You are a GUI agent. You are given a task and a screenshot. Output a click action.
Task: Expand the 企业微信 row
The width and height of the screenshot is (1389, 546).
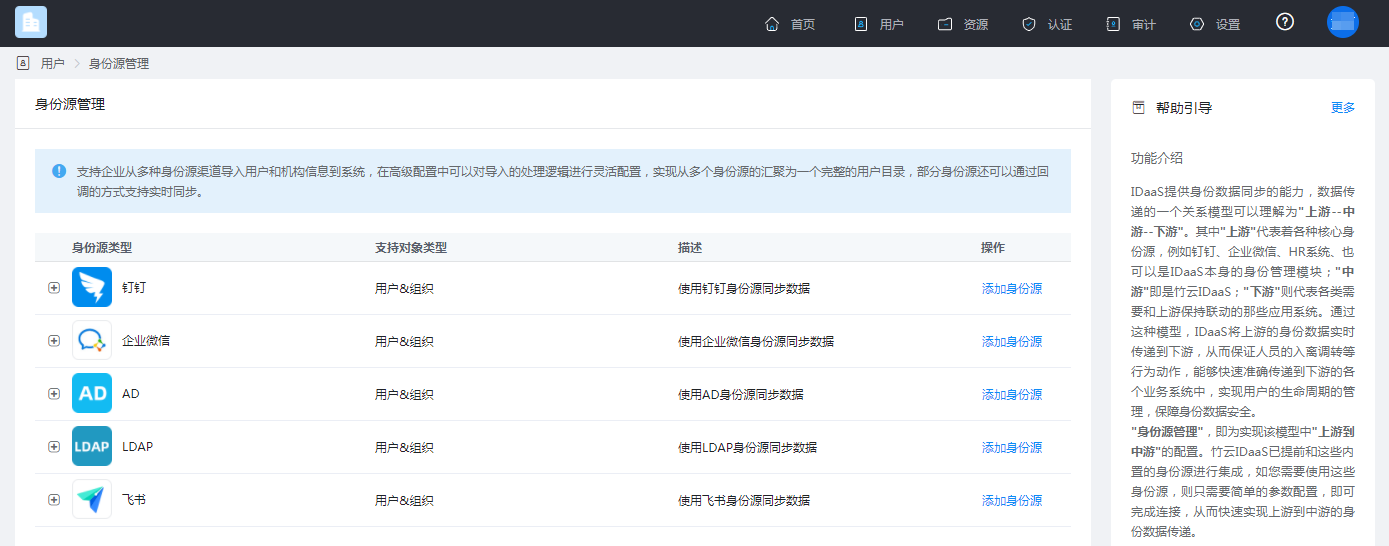54,341
